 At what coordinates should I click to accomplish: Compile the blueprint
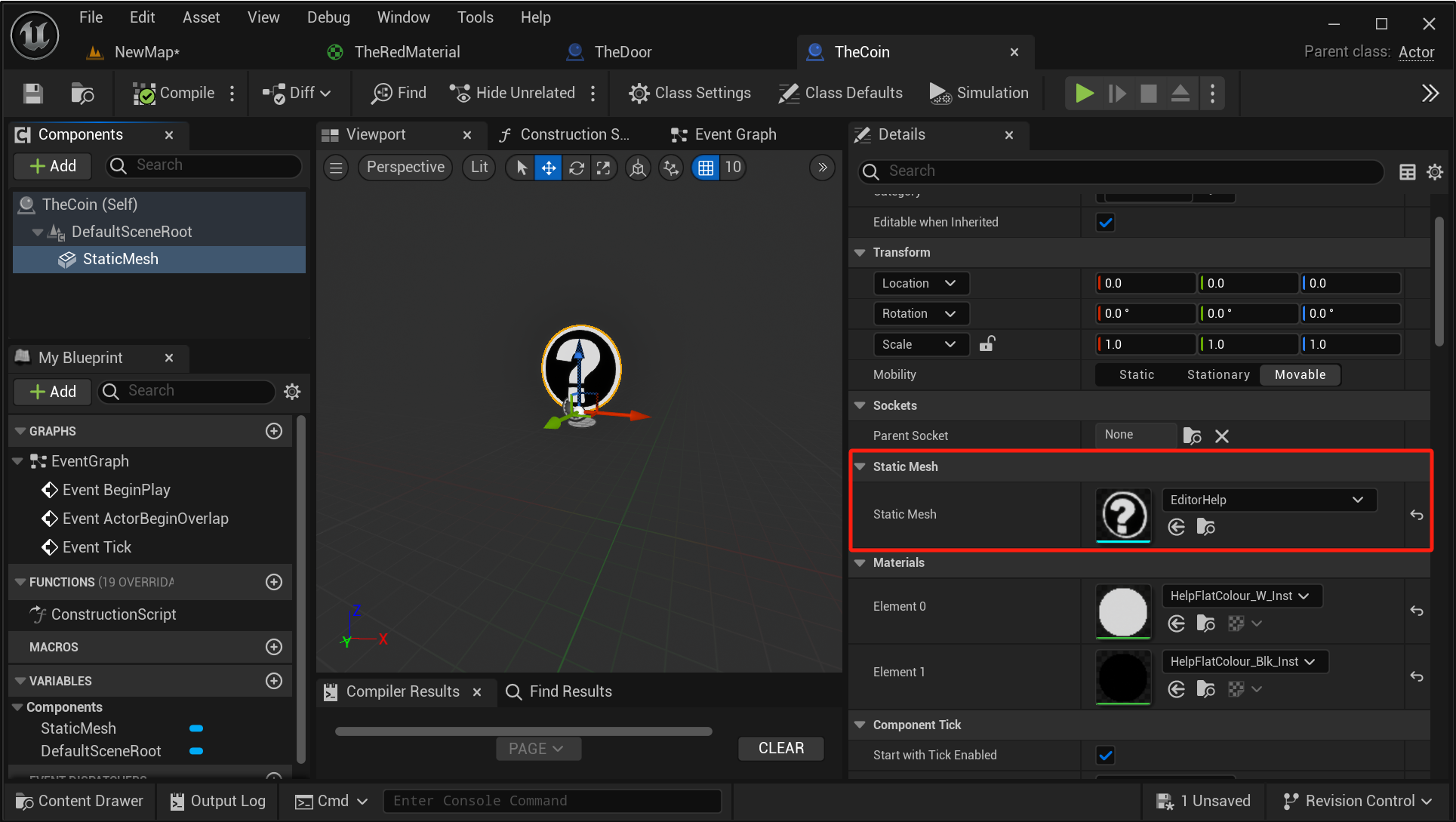[174, 94]
